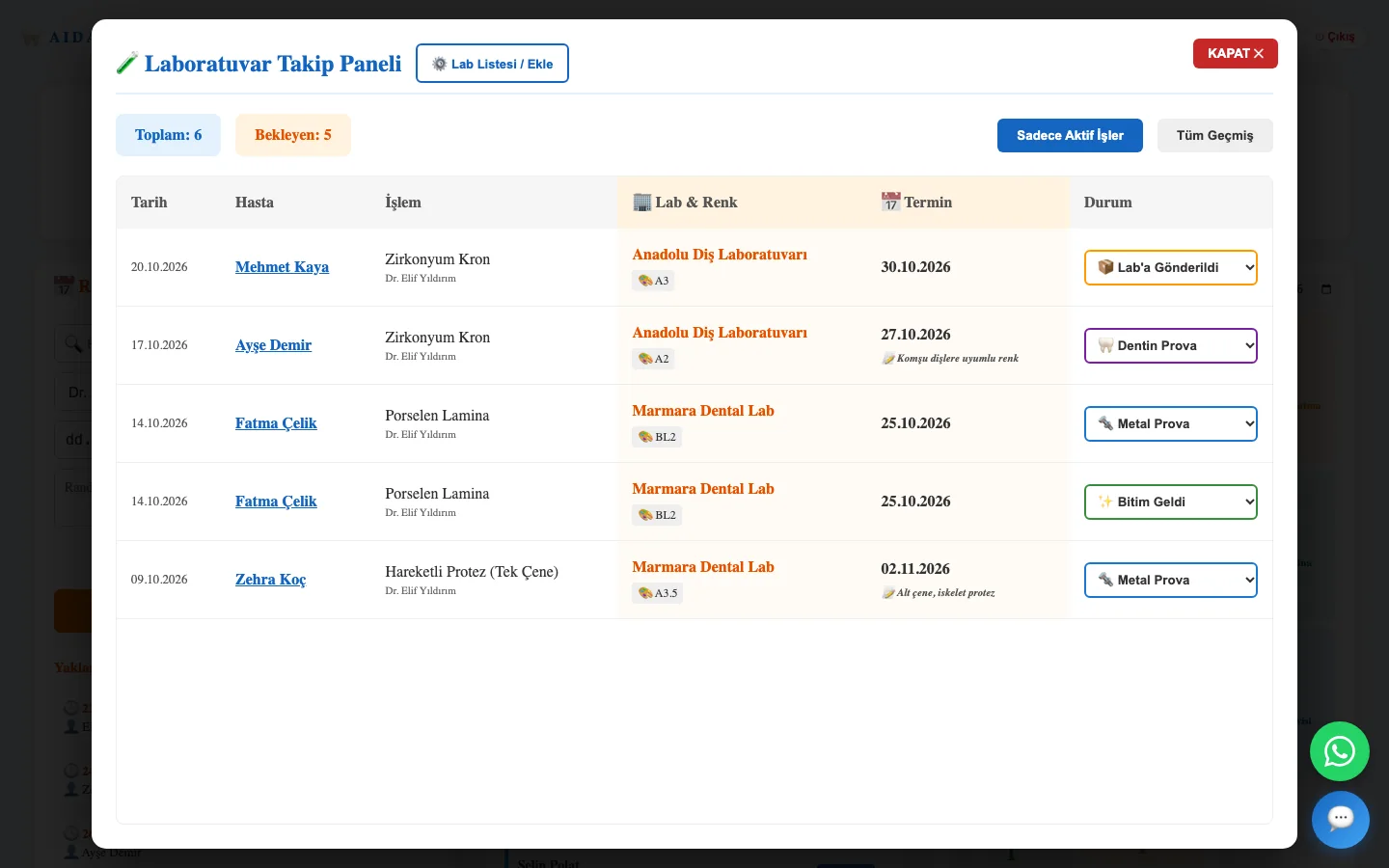The image size is (1389, 868).
Task: Click 'Marmara Dental Lab' in Zehra Koç's row
Action: [x=703, y=567]
